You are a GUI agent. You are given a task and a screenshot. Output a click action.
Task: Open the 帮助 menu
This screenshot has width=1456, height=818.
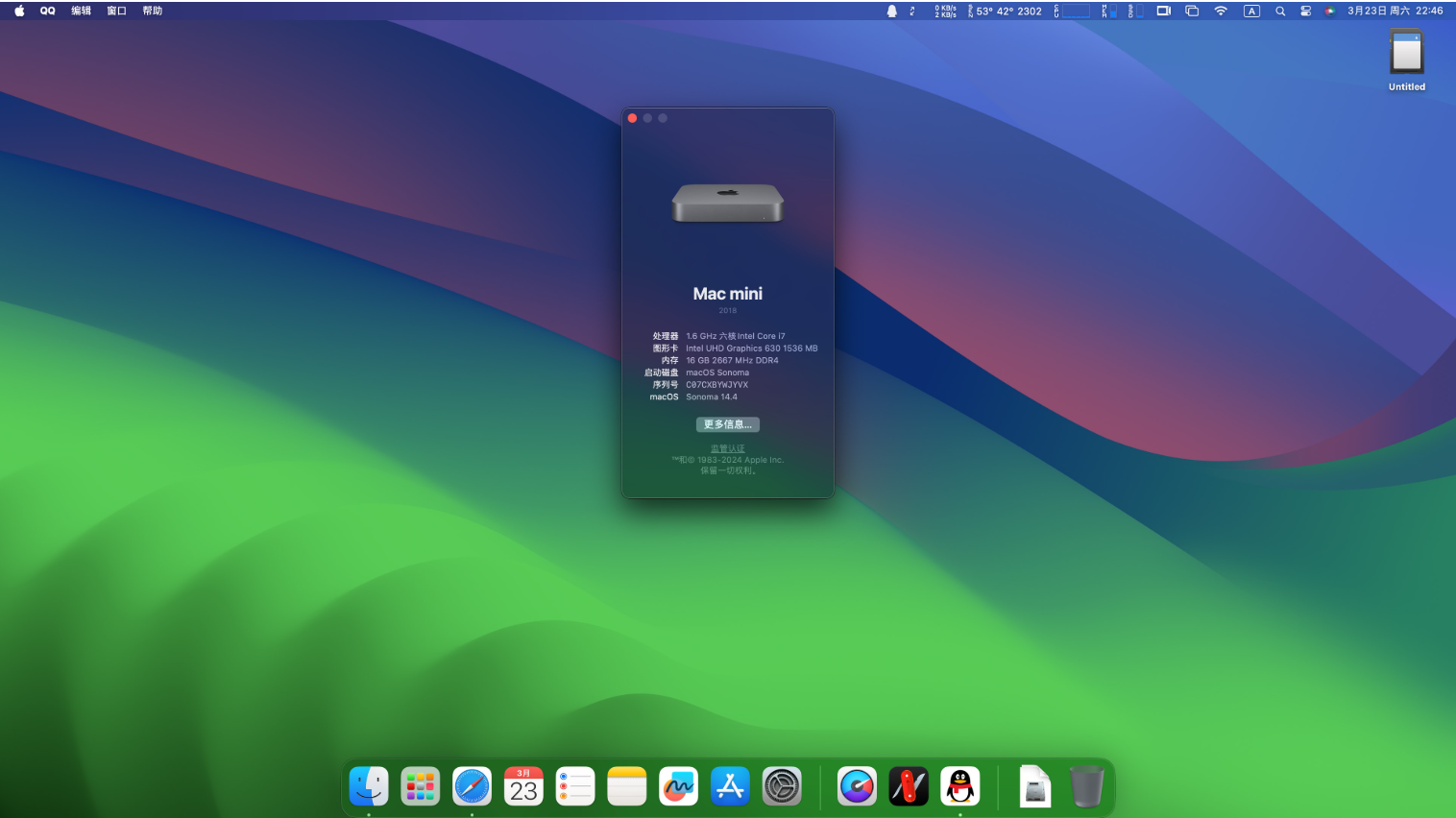[153, 11]
